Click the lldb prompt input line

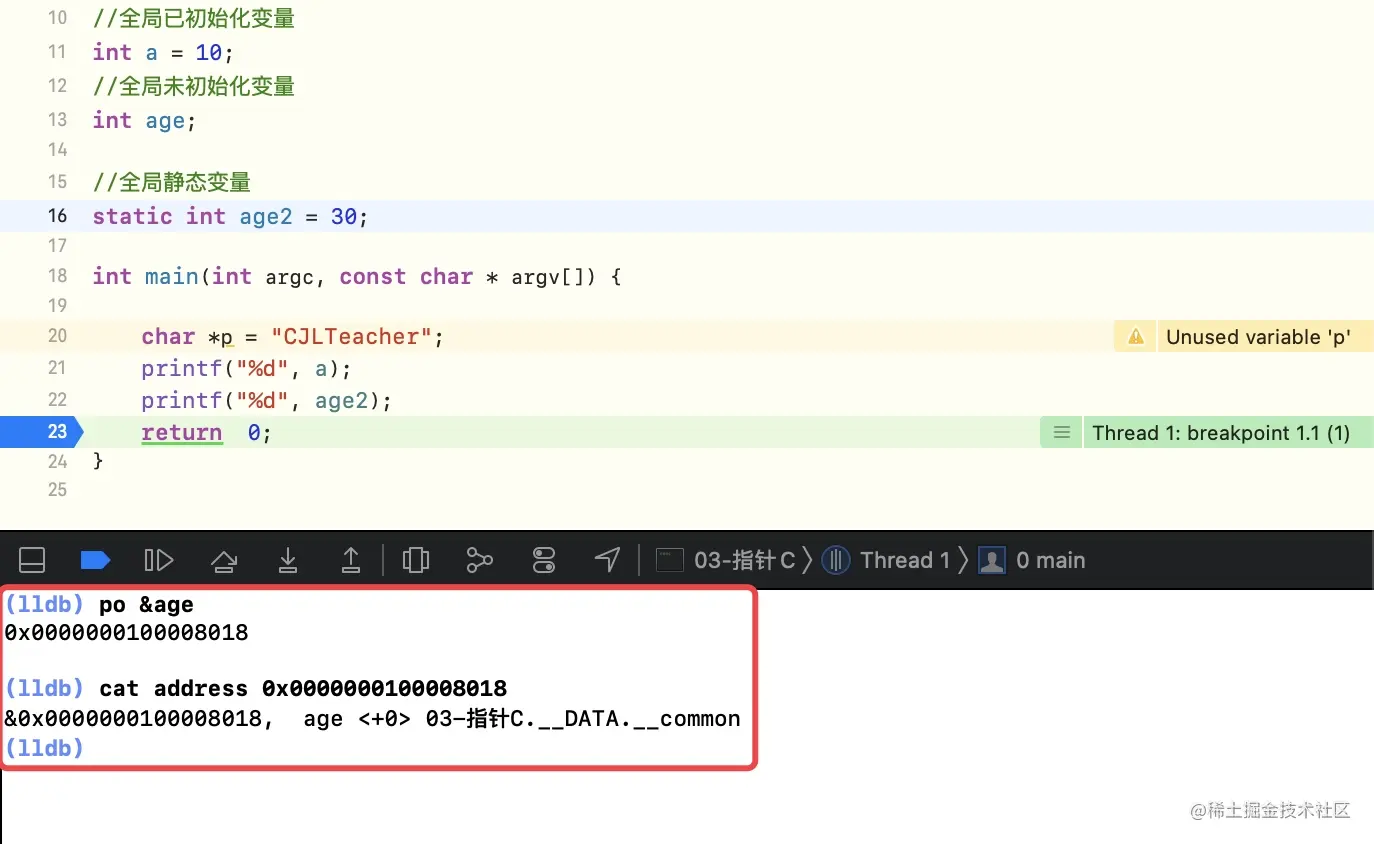(x=44, y=747)
